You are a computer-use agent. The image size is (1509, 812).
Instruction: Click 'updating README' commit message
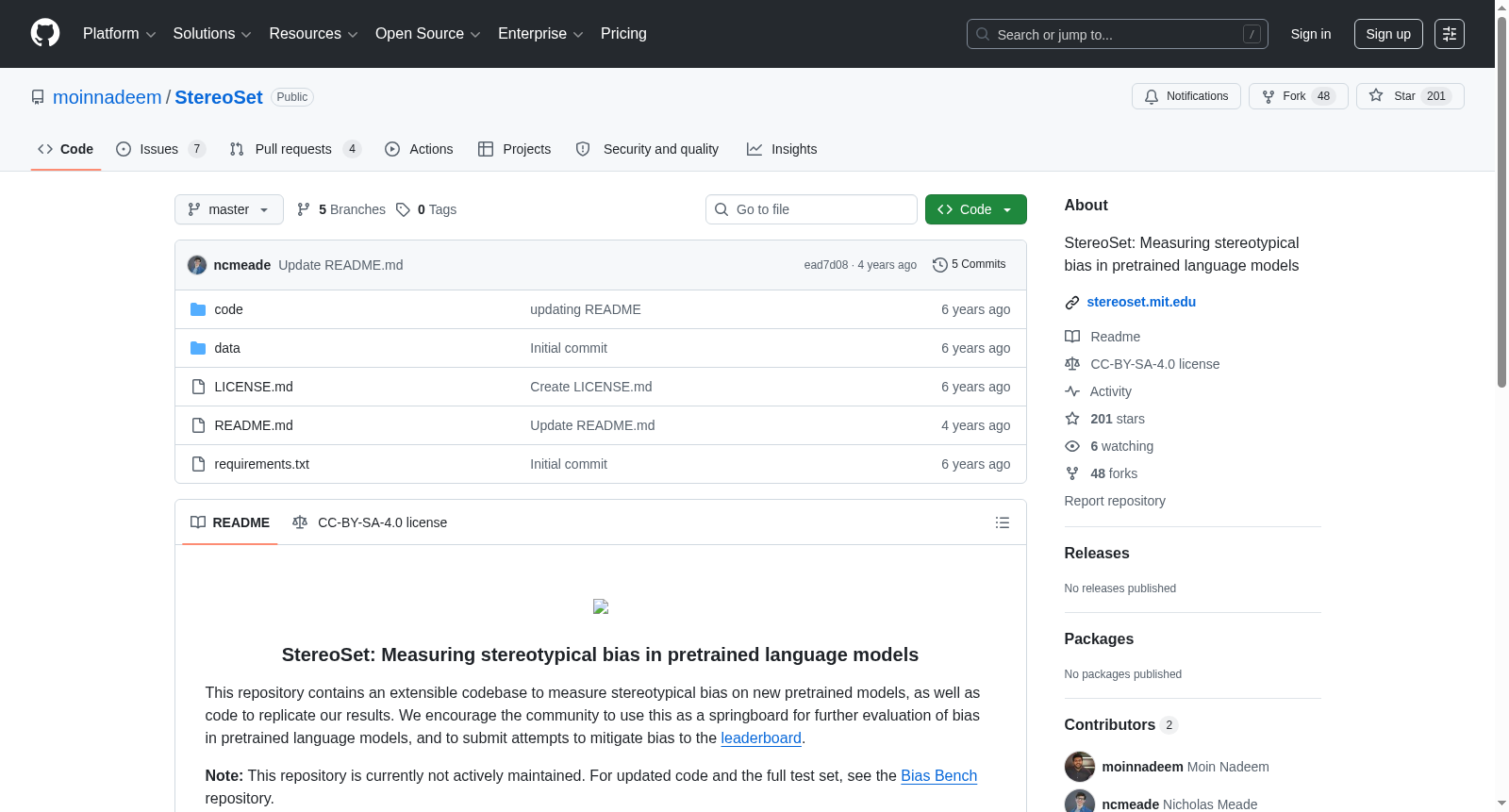point(586,309)
